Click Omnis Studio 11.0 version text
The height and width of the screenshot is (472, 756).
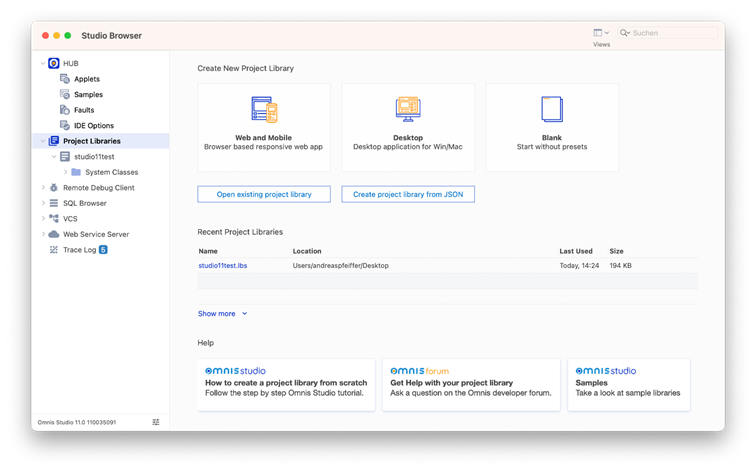(77, 422)
